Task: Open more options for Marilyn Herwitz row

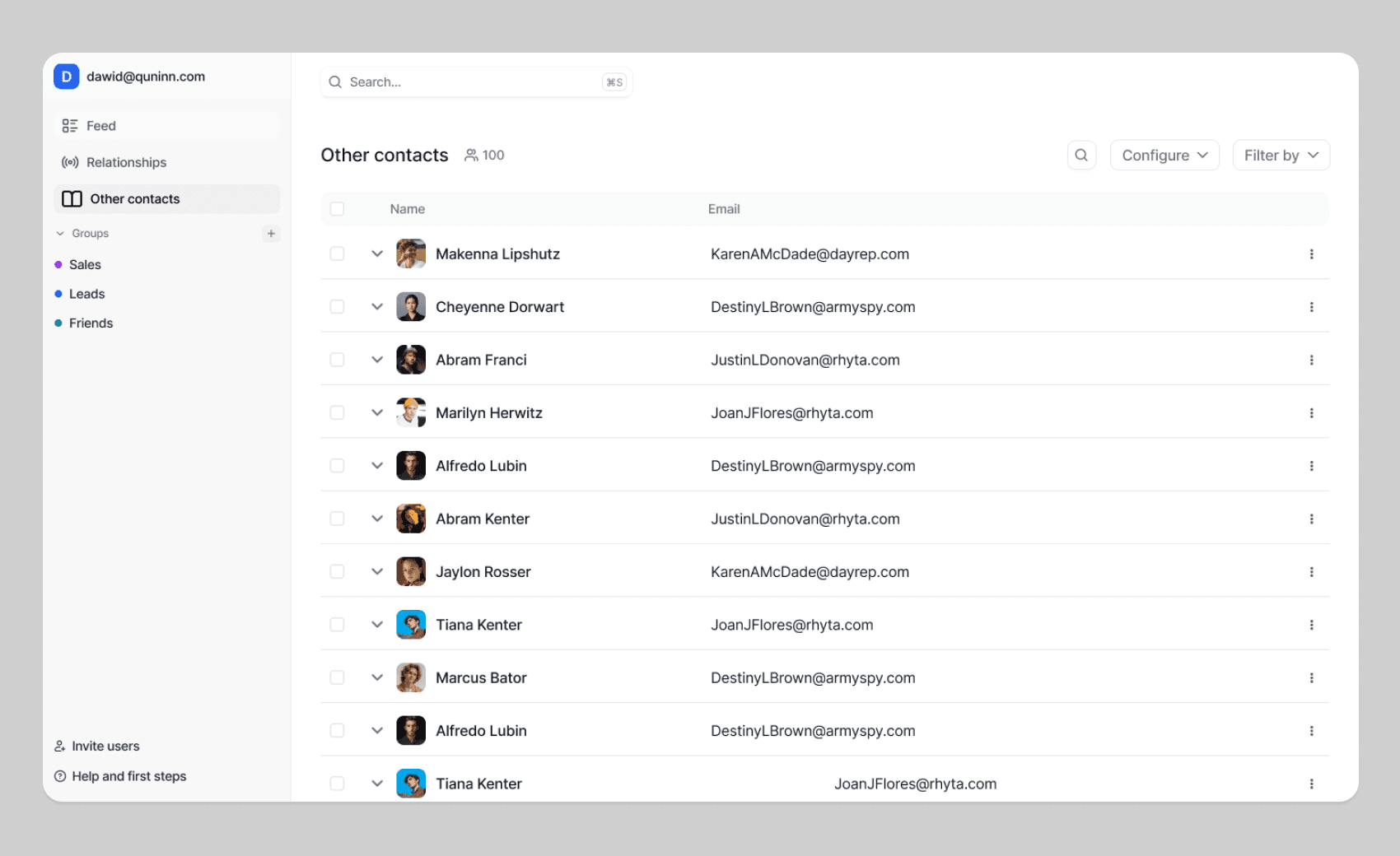Action: [1311, 413]
